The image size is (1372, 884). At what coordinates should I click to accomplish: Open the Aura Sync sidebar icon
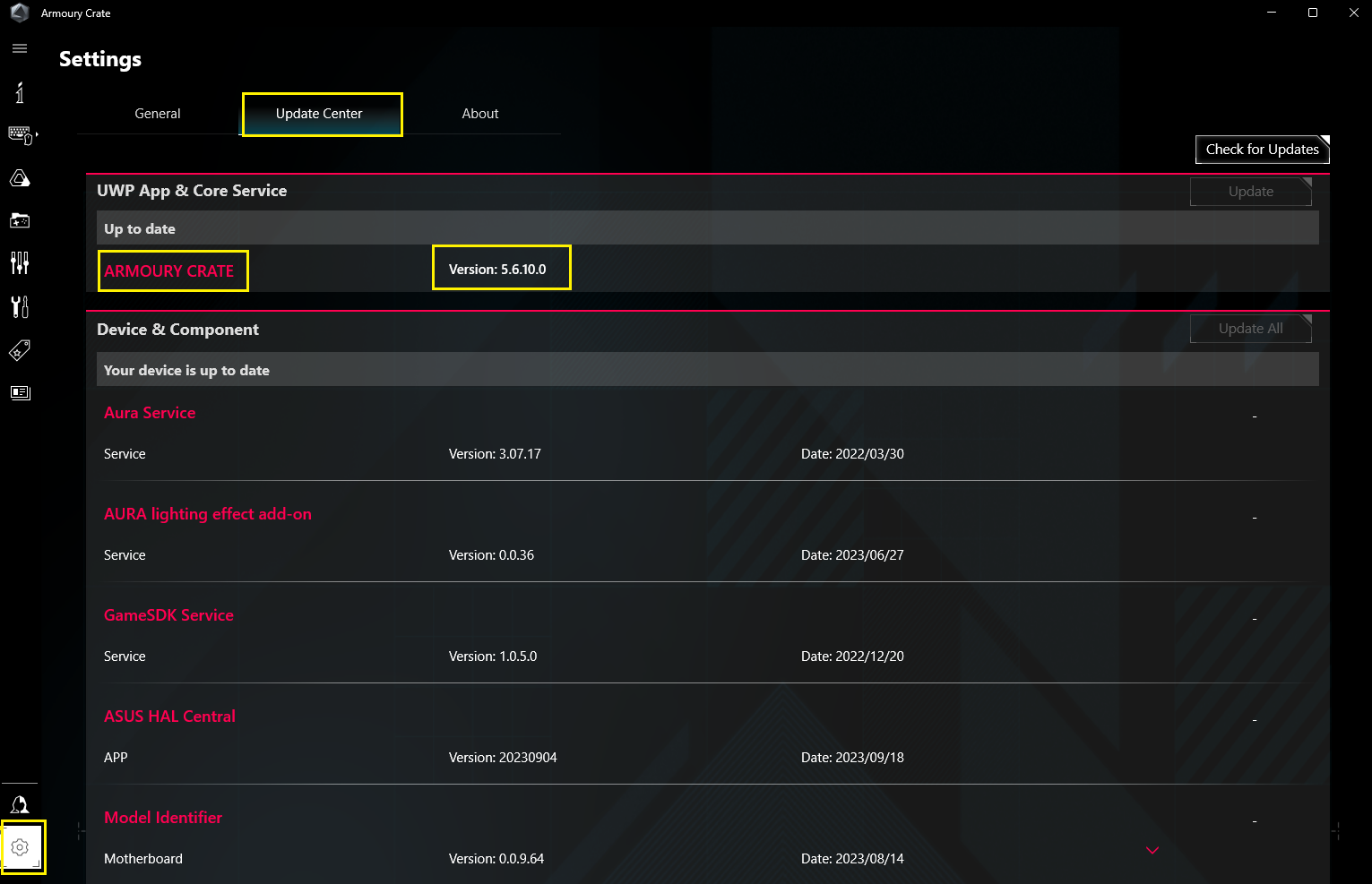20,178
